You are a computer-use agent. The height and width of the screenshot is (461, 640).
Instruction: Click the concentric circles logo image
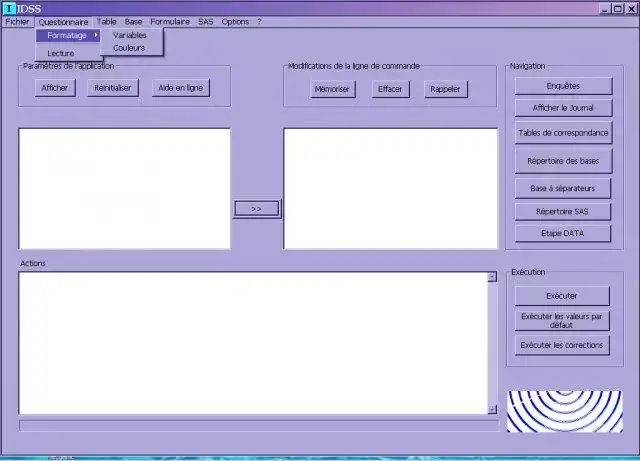(565, 411)
